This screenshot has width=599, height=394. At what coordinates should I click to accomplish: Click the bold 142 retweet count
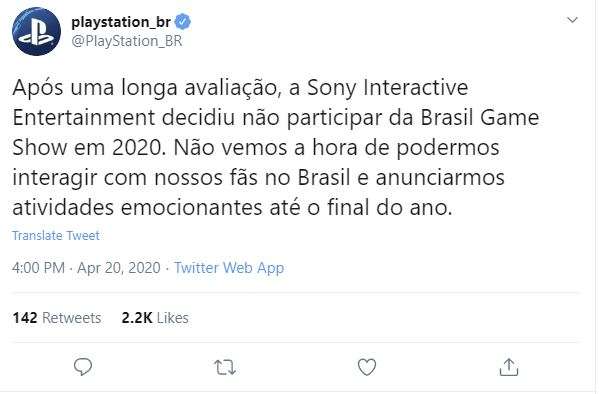25,318
